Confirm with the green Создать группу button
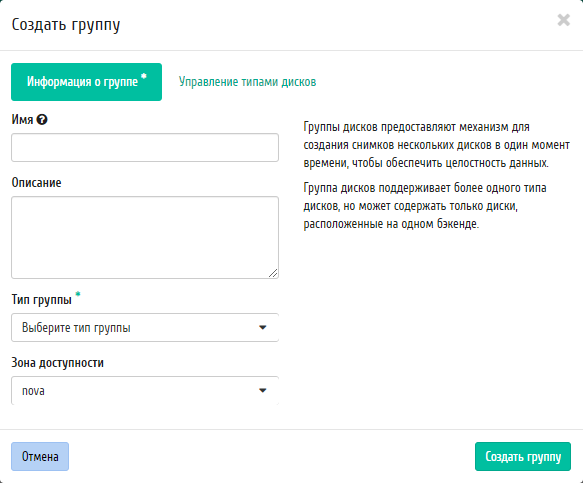Image resolution: width=583 pixels, height=483 pixels. [x=523, y=456]
